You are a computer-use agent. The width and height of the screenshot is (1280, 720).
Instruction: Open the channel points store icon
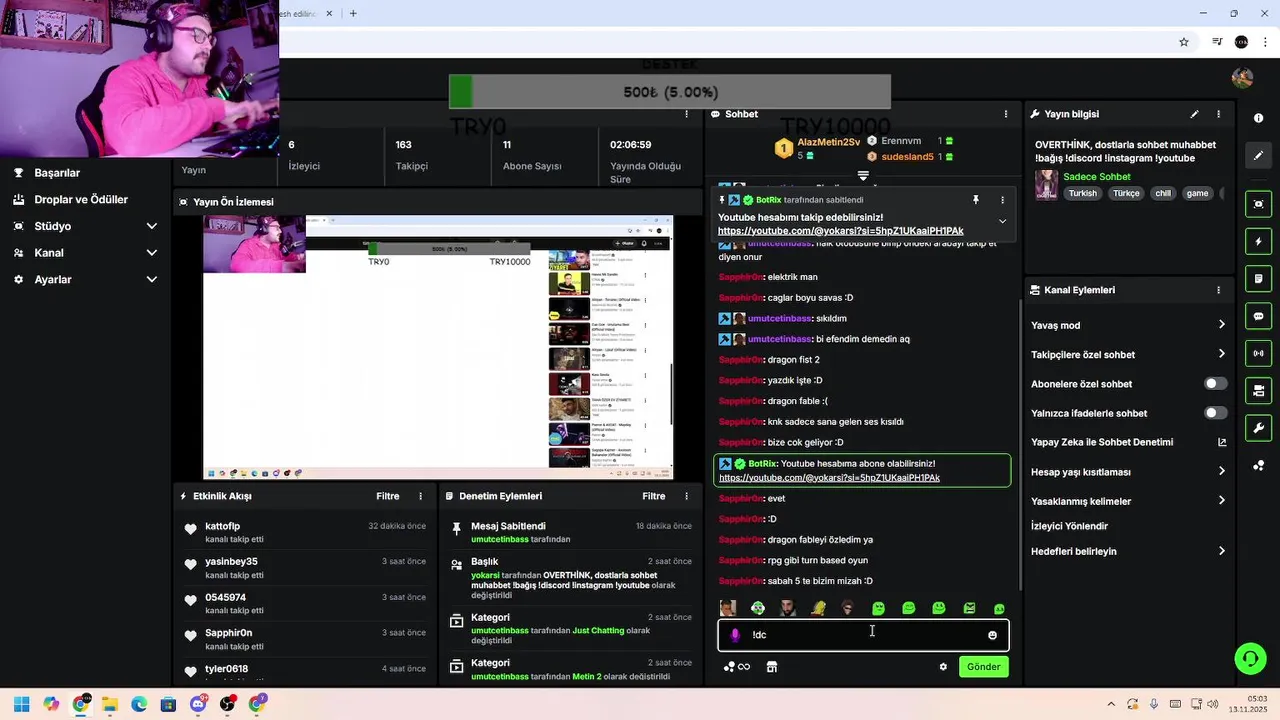click(772, 667)
